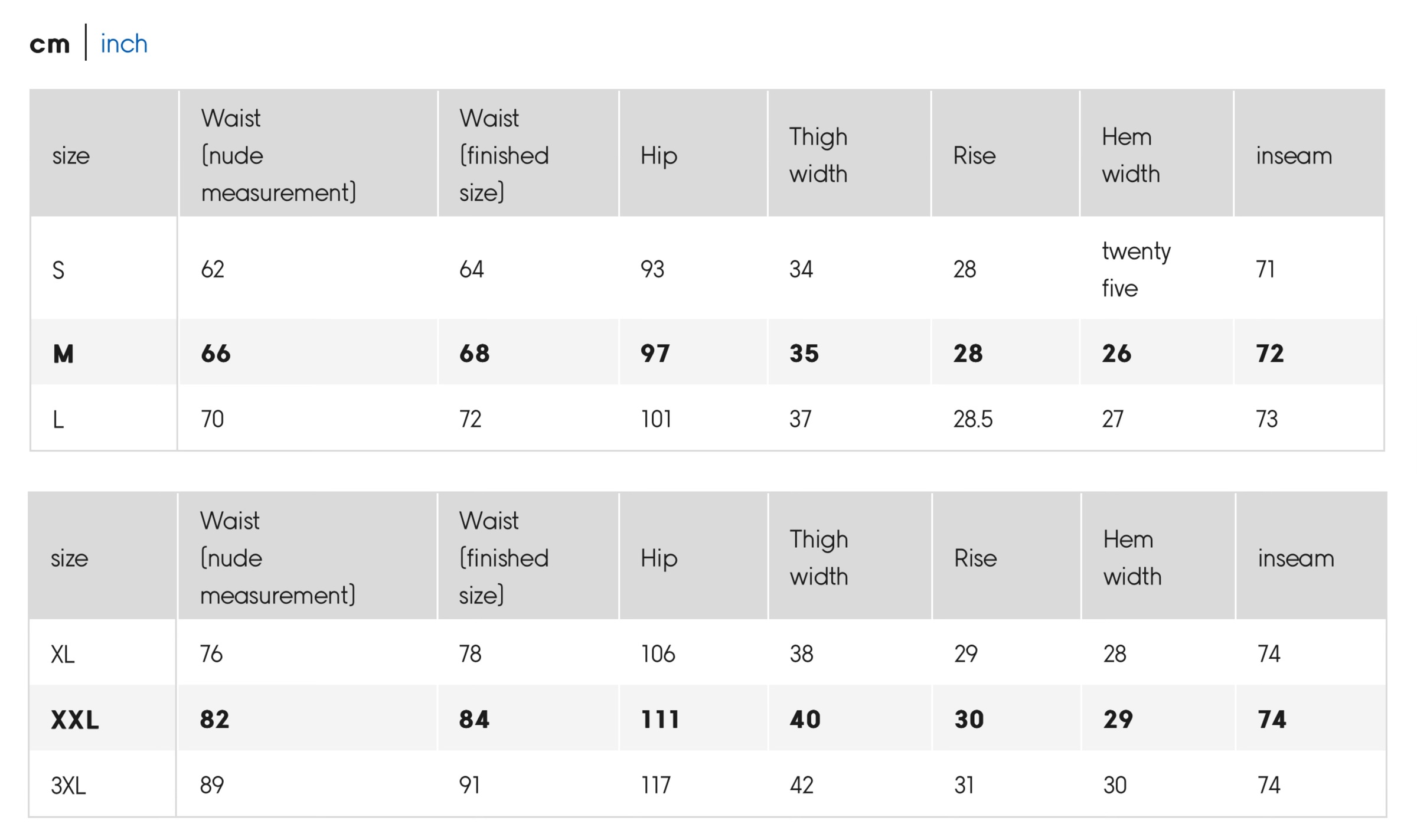This screenshot has width=1417, height=840.
Task: Select finished waist value 68 for M
Action: (474, 354)
